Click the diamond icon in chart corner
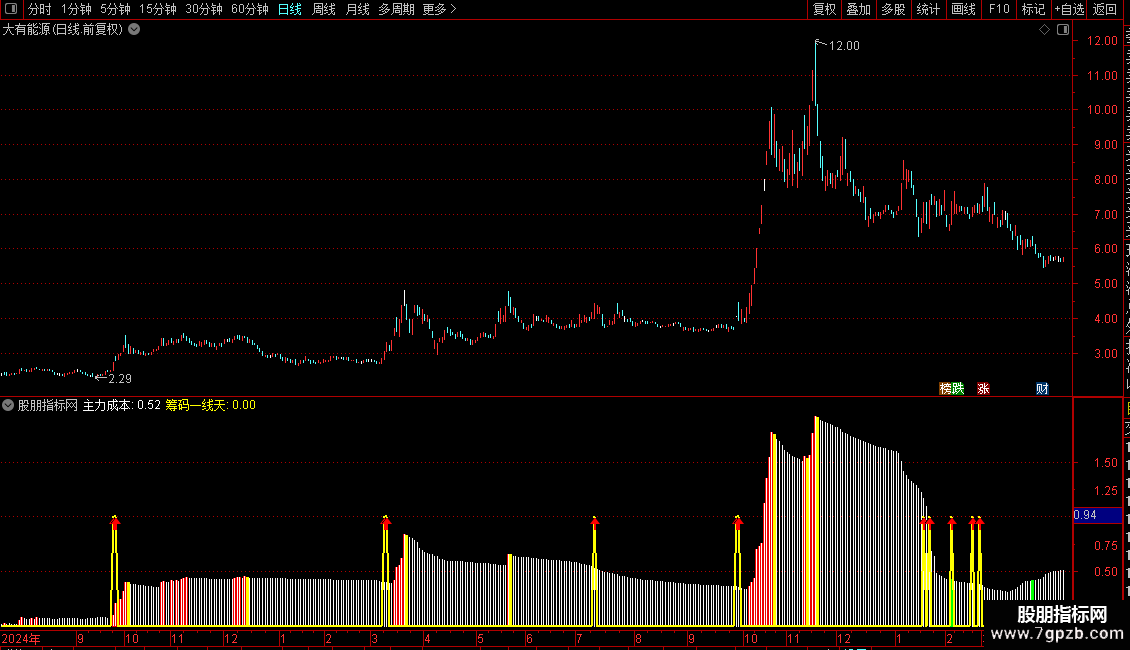The image size is (1130, 650). pos(1044,30)
